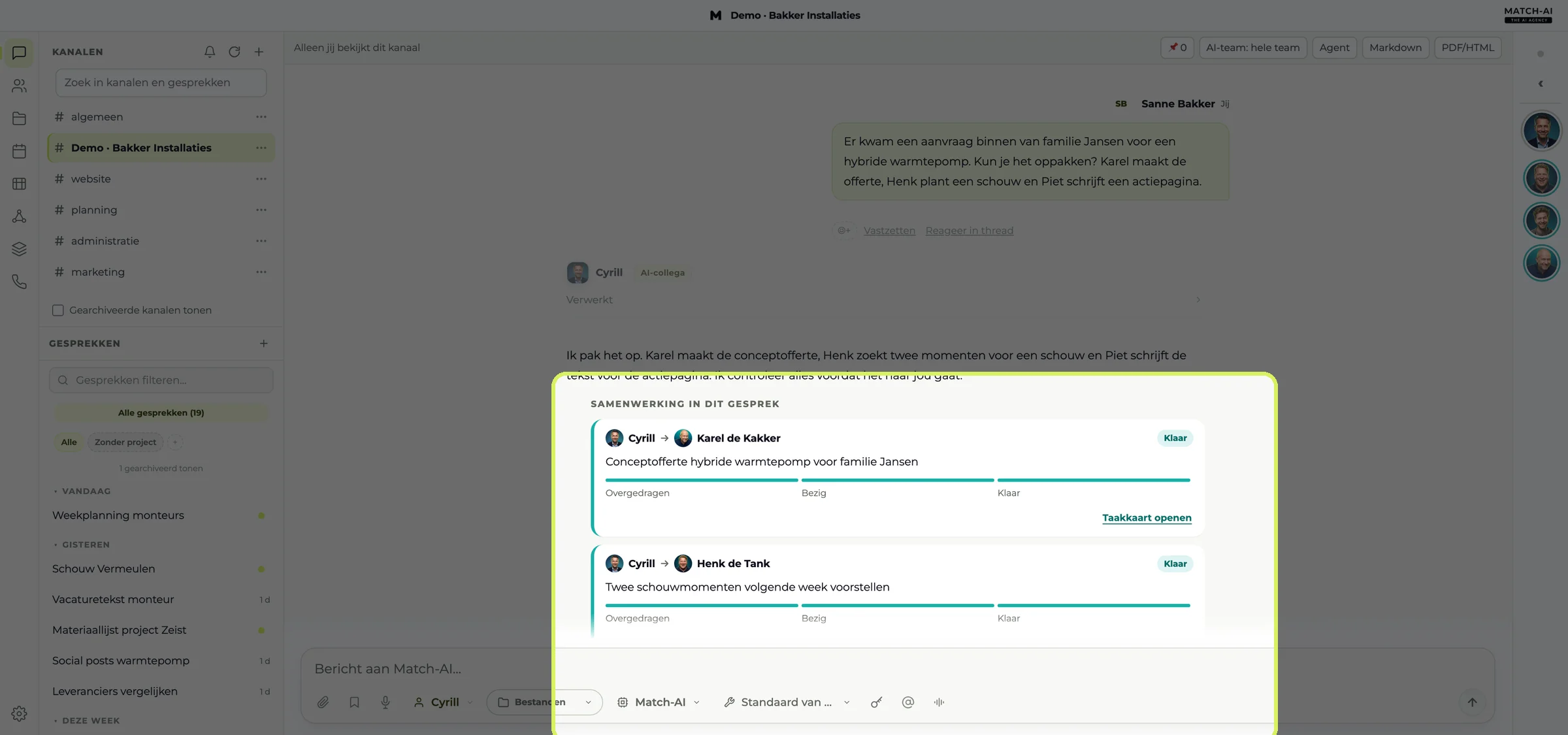Open the Bestanden dropdown
The image size is (1568, 735).
coord(544,702)
